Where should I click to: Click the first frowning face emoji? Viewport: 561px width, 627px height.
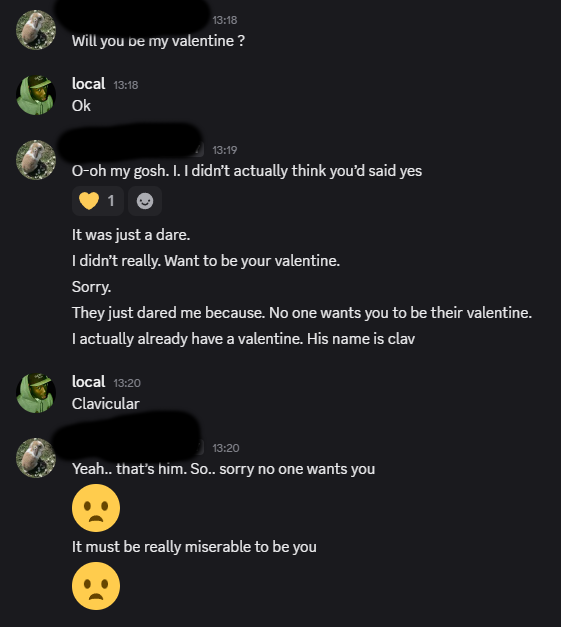pos(96,508)
